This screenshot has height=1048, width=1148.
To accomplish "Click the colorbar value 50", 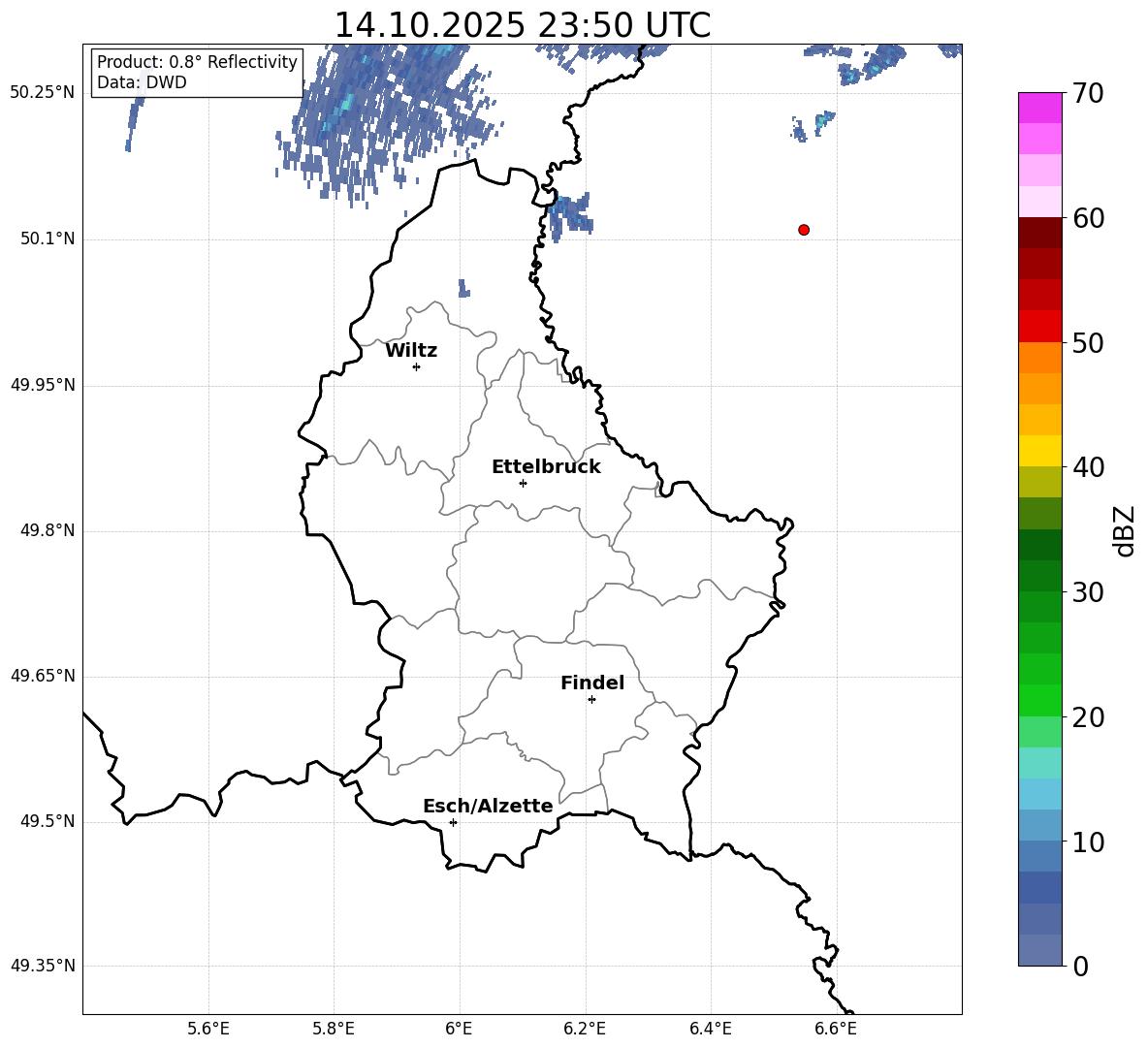I will pos(1088,343).
